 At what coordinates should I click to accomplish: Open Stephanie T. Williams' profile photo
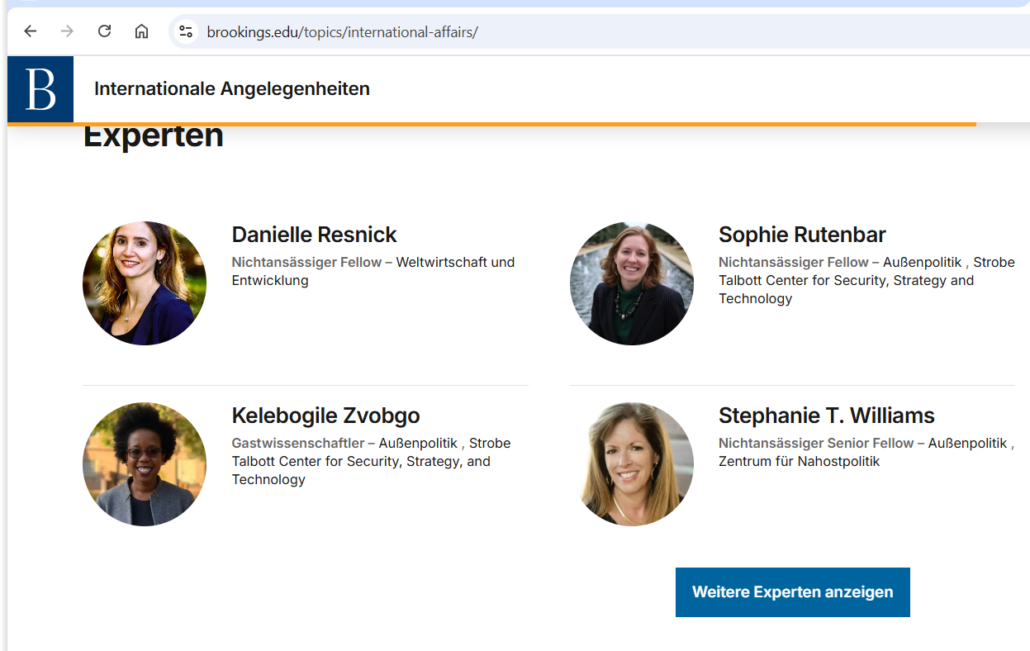(631, 464)
